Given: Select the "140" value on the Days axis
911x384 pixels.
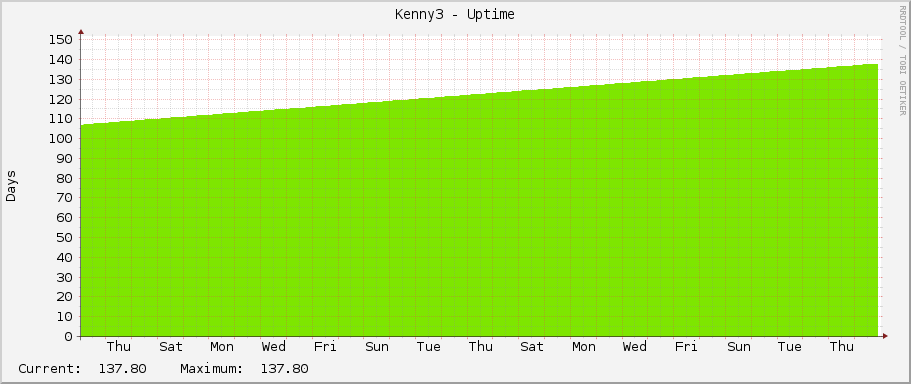Looking at the screenshot, I should coord(61,59).
